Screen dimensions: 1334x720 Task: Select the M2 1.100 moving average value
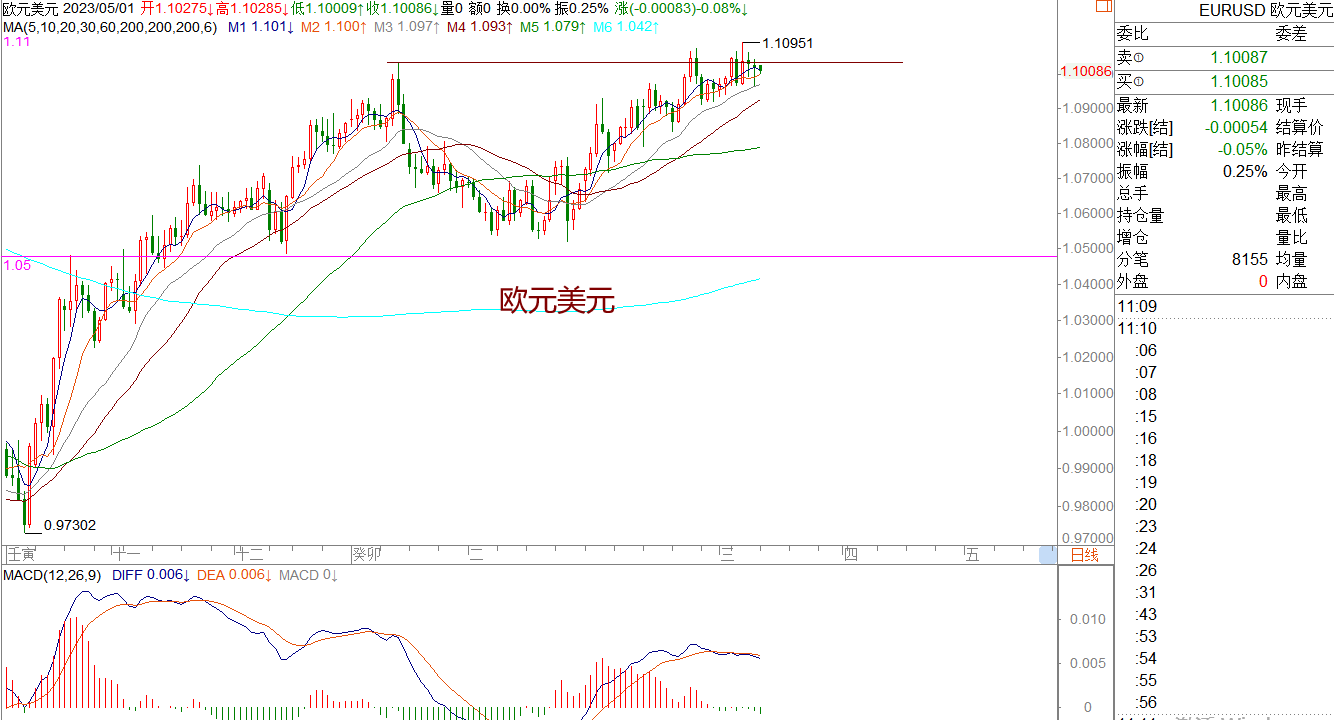[334, 27]
